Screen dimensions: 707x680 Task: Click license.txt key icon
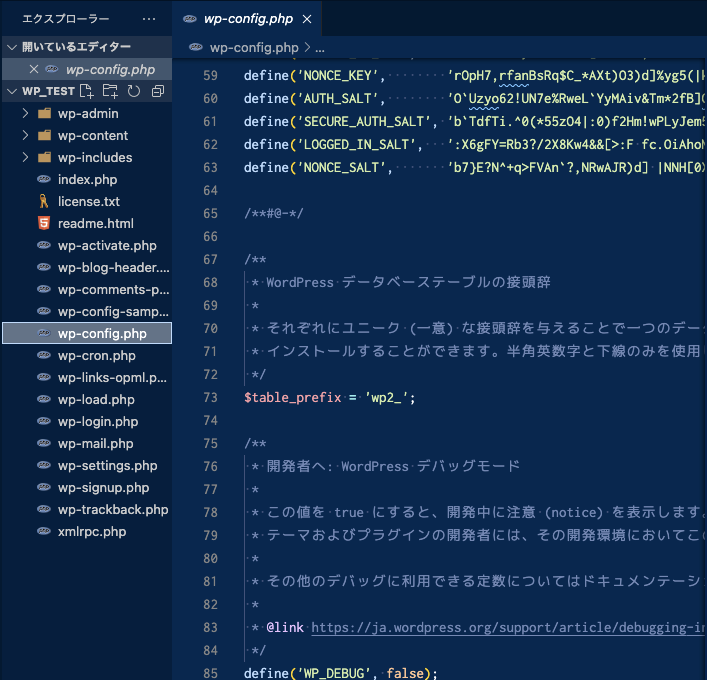point(44,201)
